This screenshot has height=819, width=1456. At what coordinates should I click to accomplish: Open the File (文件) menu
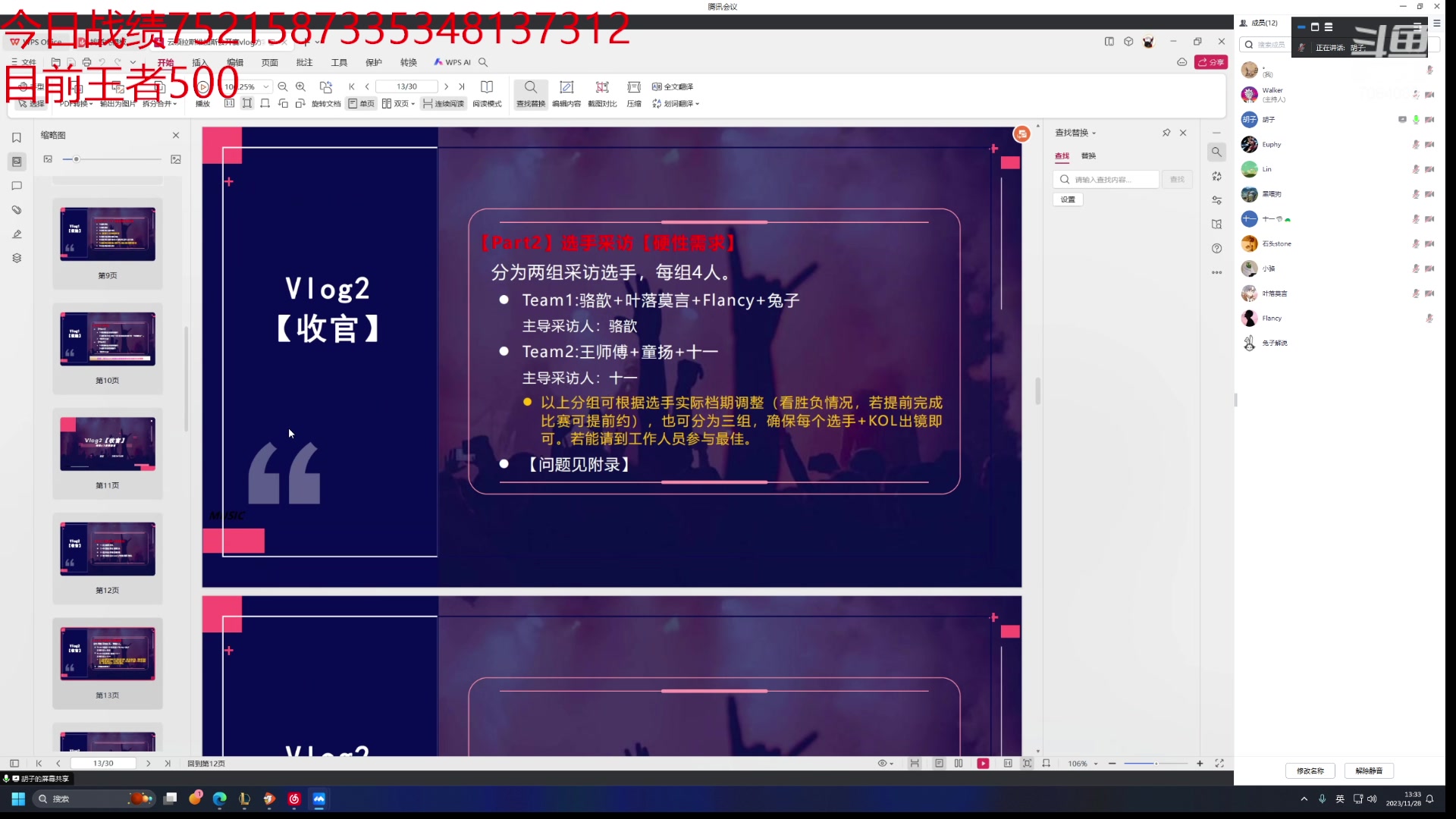pyautogui.click(x=24, y=62)
